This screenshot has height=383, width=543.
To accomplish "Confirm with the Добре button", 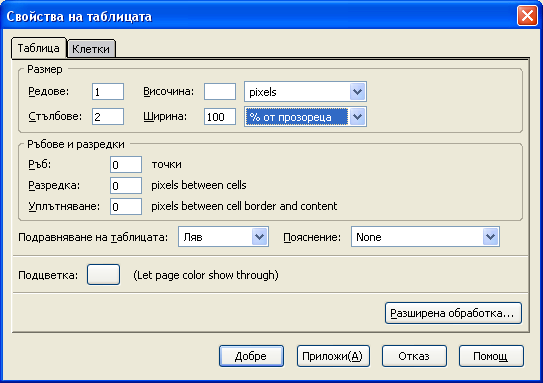I will [x=251, y=356].
